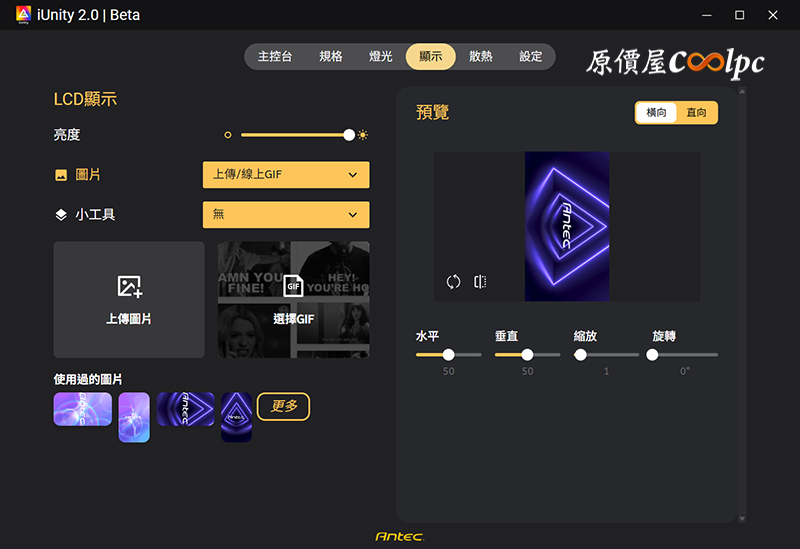Image resolution: width=800 pixels, height=549 pixels.
Task: Click the 選擇GIF tile
Action: [x=294, y=300]
